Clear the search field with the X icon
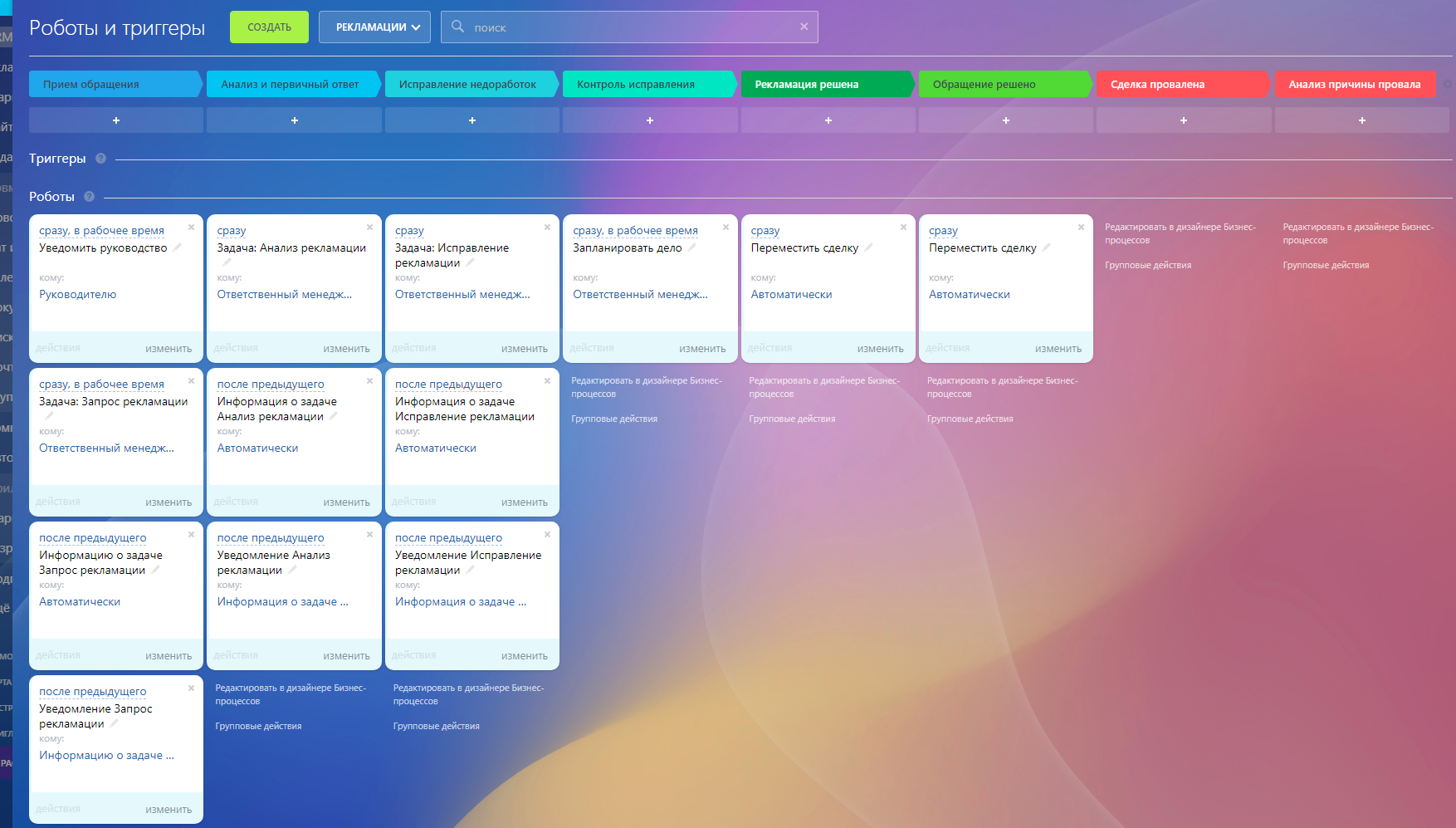1456x828 pixels. 804,27
